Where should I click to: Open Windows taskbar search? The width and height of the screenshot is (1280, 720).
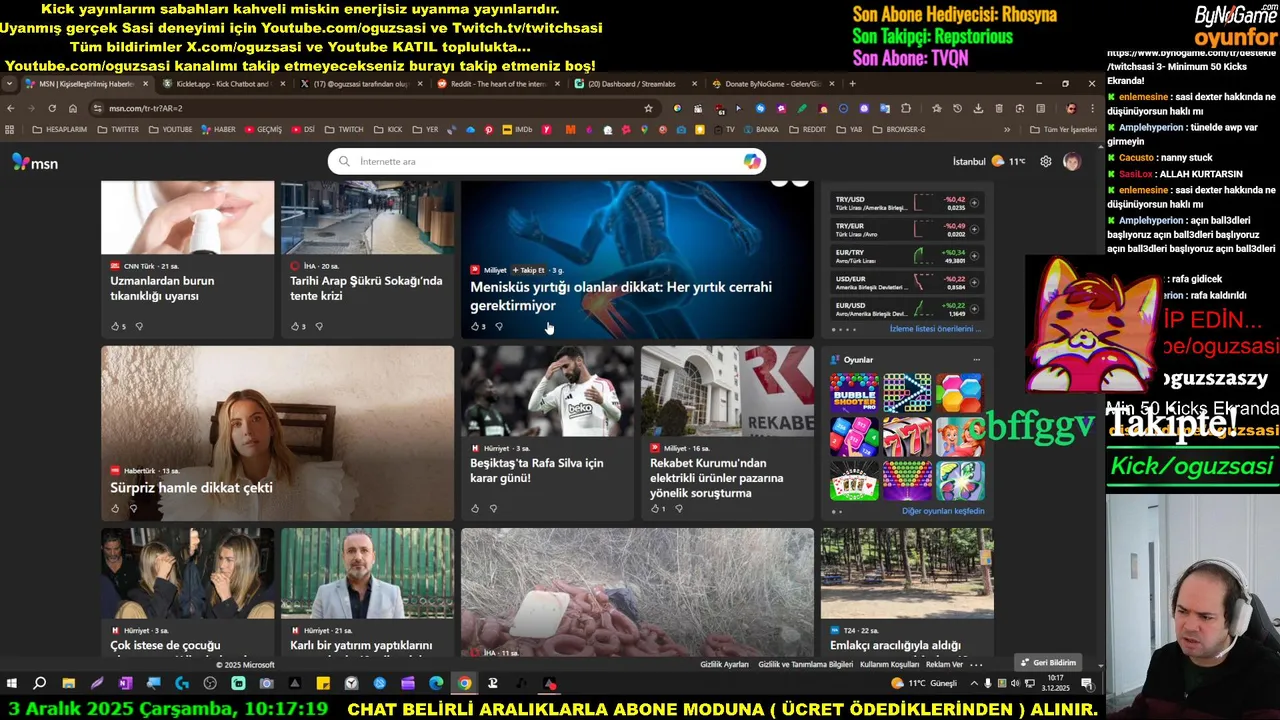coord(40,683)
